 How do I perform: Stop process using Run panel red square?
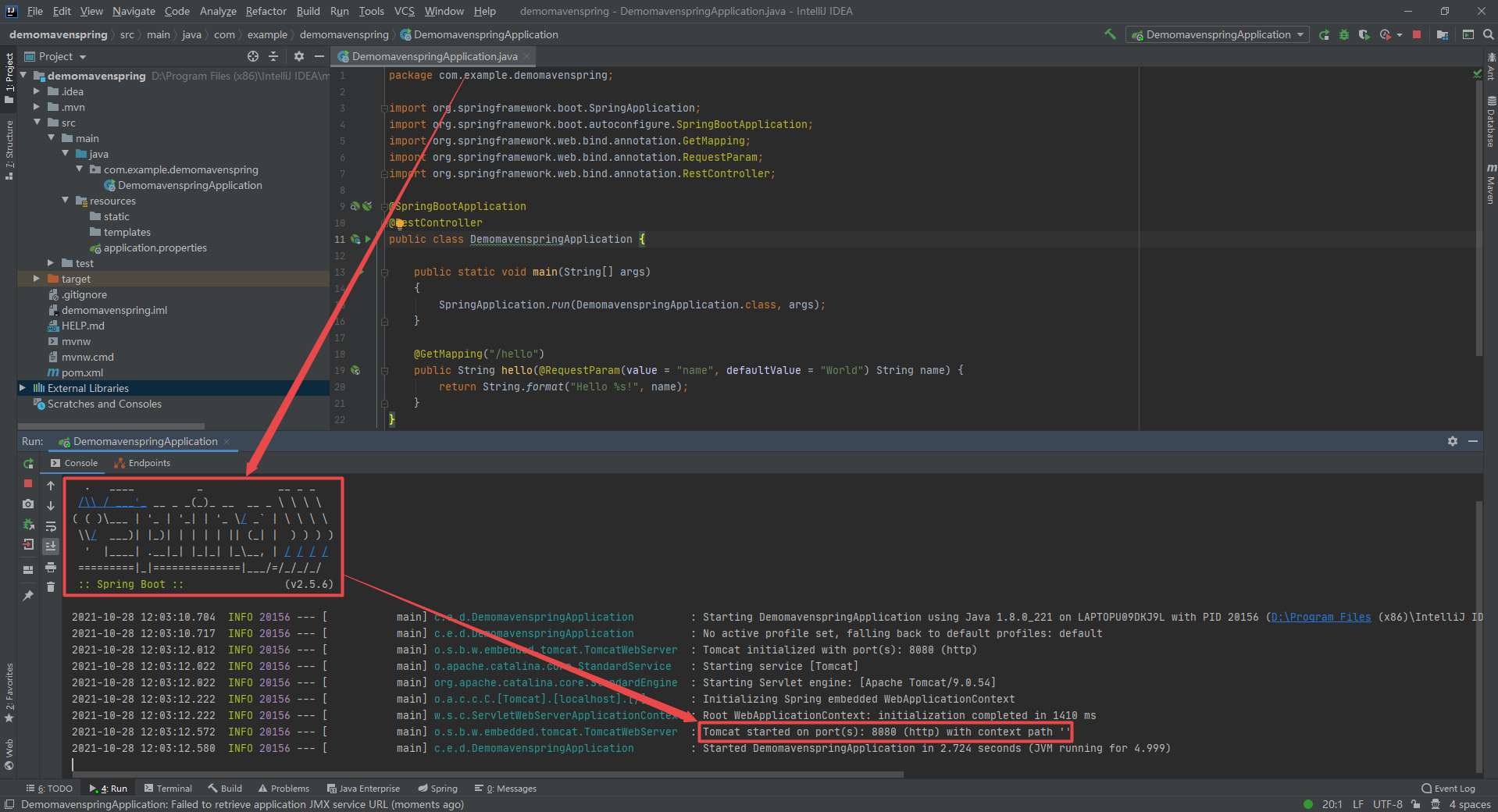[x=28, y=484]
